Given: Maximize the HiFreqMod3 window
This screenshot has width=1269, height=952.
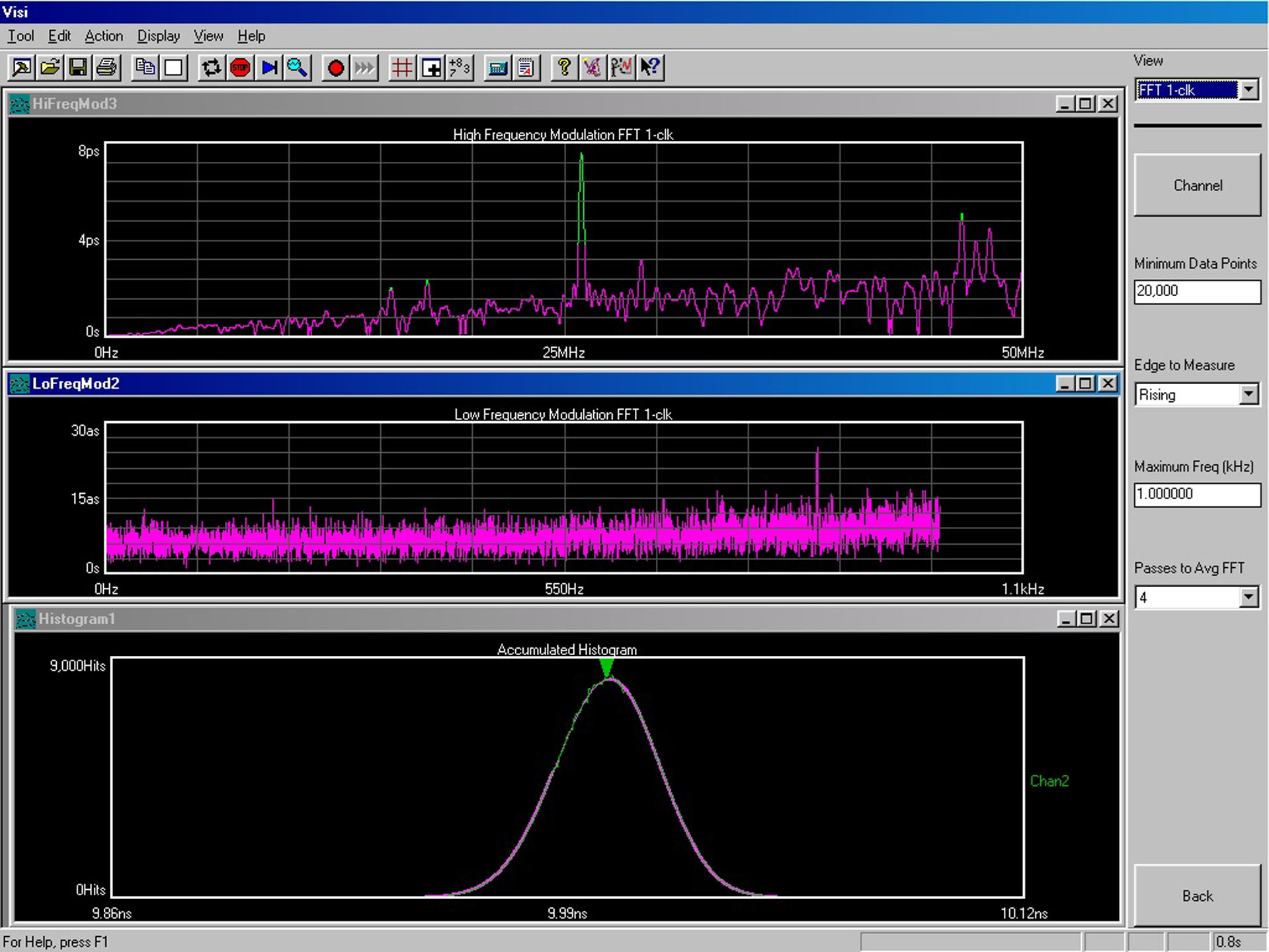Looking at the screenshot, I should tap(1086, 104).
